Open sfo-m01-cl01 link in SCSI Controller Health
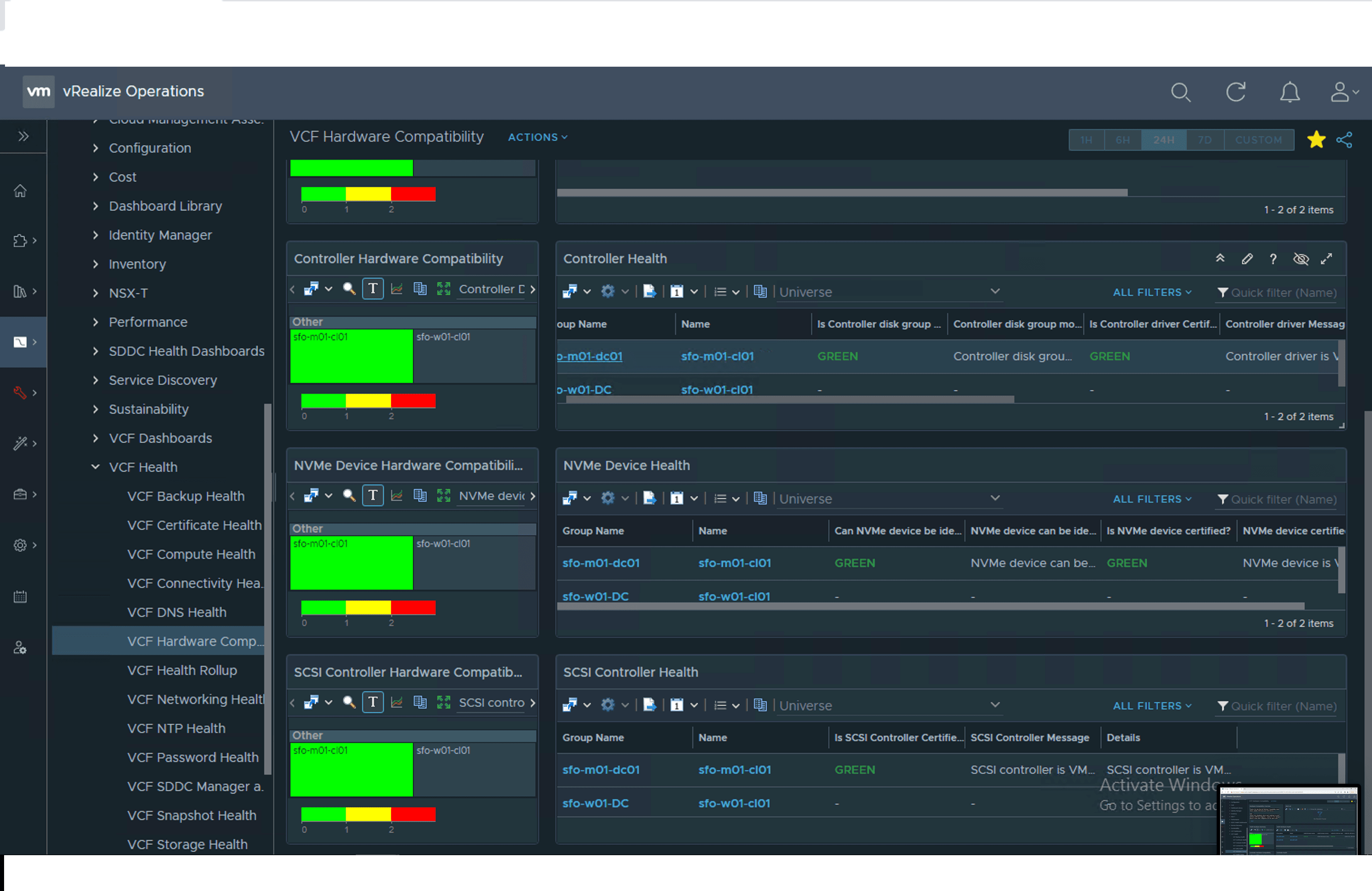Viewport: 1372px width, 891px height. [x=735, y=770]
